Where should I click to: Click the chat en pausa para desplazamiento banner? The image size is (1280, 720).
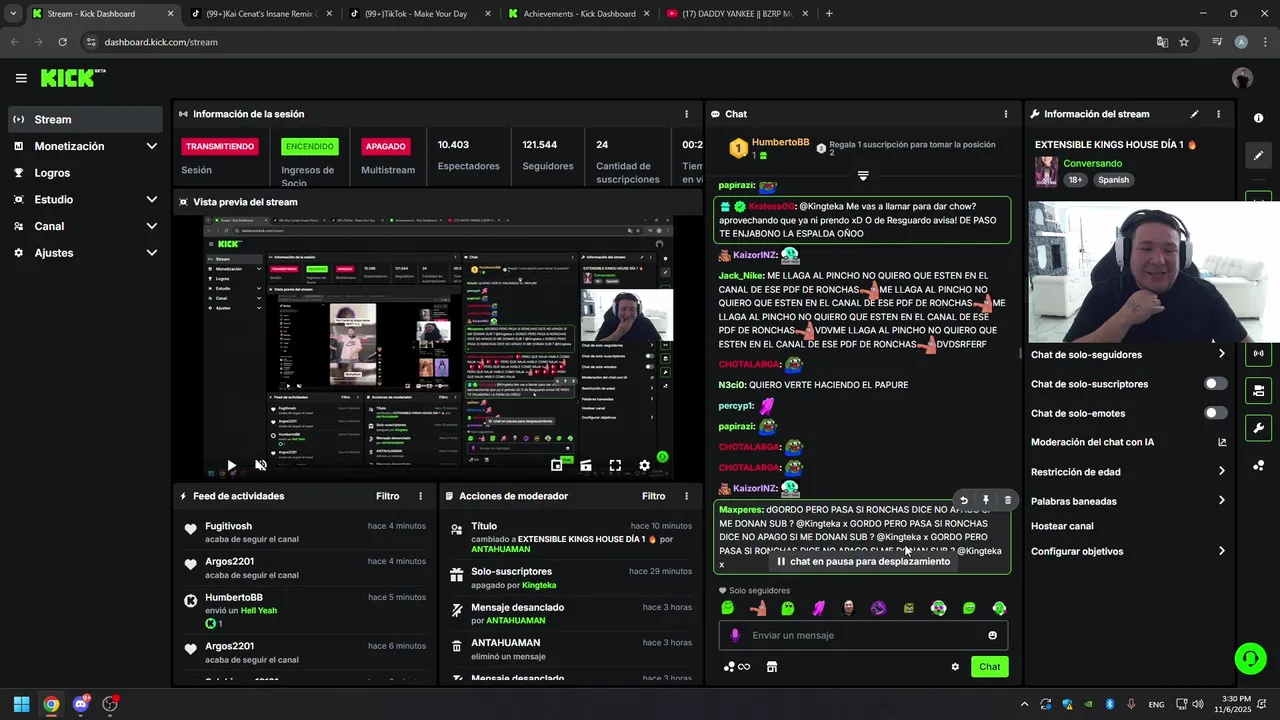[864, 562]
